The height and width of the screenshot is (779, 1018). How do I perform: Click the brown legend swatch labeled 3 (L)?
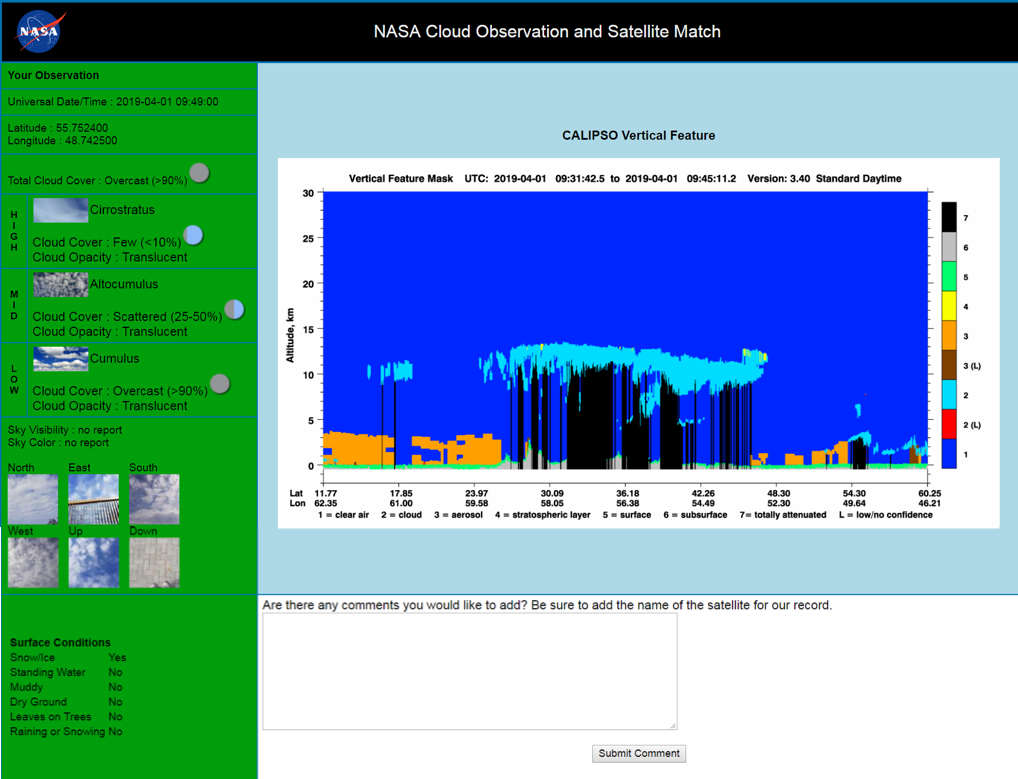pos(949,365)
